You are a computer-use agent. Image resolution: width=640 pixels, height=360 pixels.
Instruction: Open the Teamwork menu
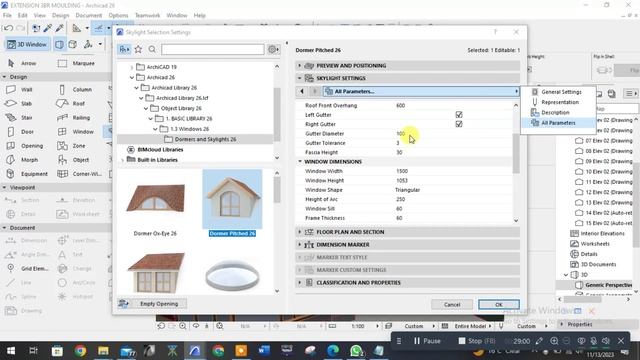(147, 15)
